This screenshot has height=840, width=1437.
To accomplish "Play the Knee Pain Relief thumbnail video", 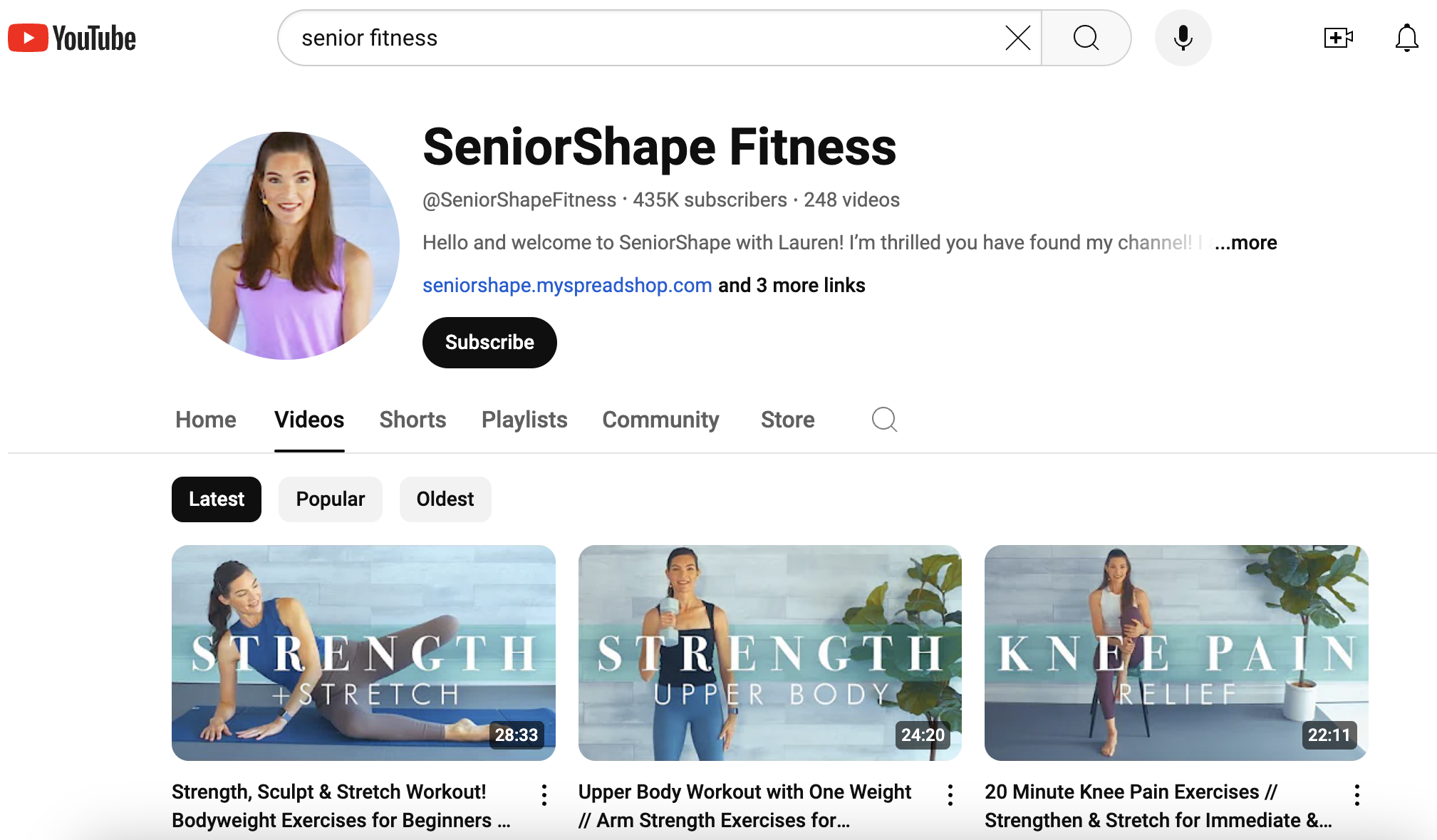I will pyautogui.click(x=1176, y=653).
